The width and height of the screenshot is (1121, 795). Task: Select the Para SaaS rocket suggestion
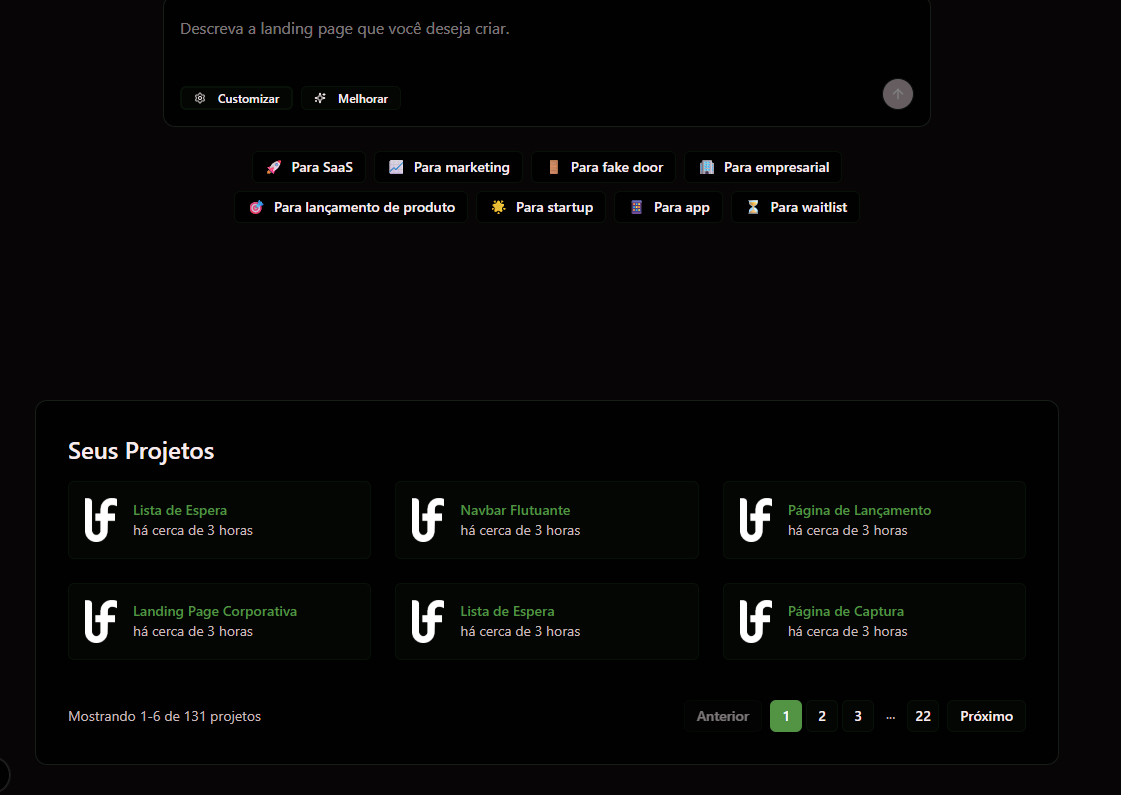pyautogui.click(x=309, y=167)
